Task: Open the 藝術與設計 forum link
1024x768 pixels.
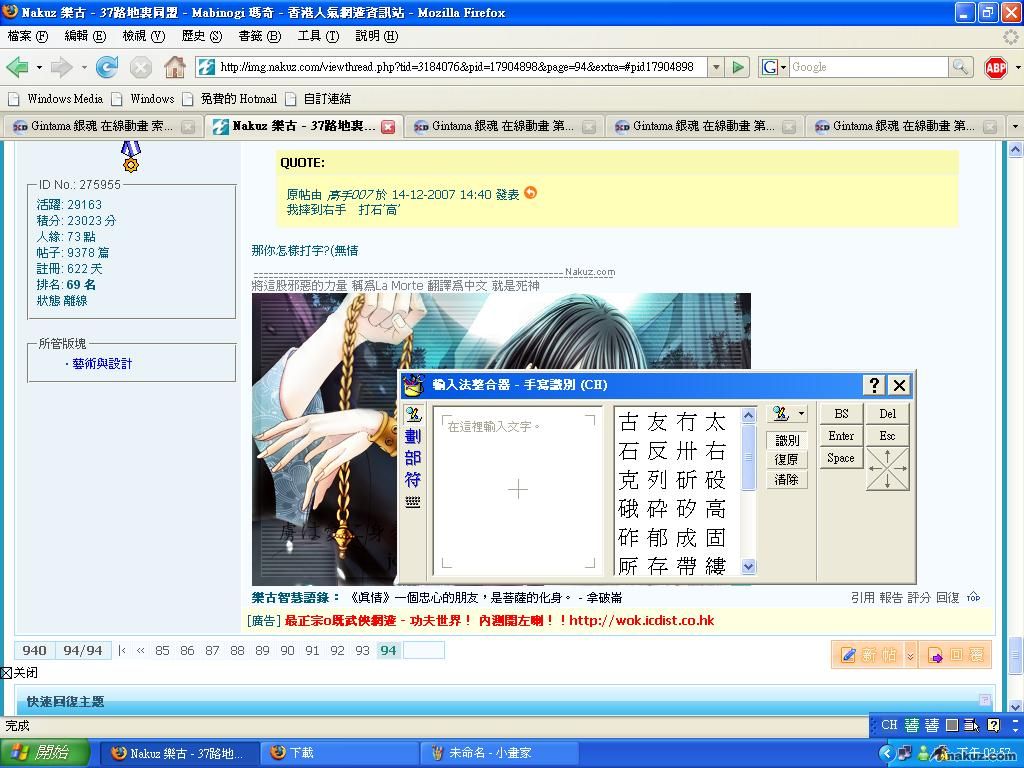Action: click(102, 364)
